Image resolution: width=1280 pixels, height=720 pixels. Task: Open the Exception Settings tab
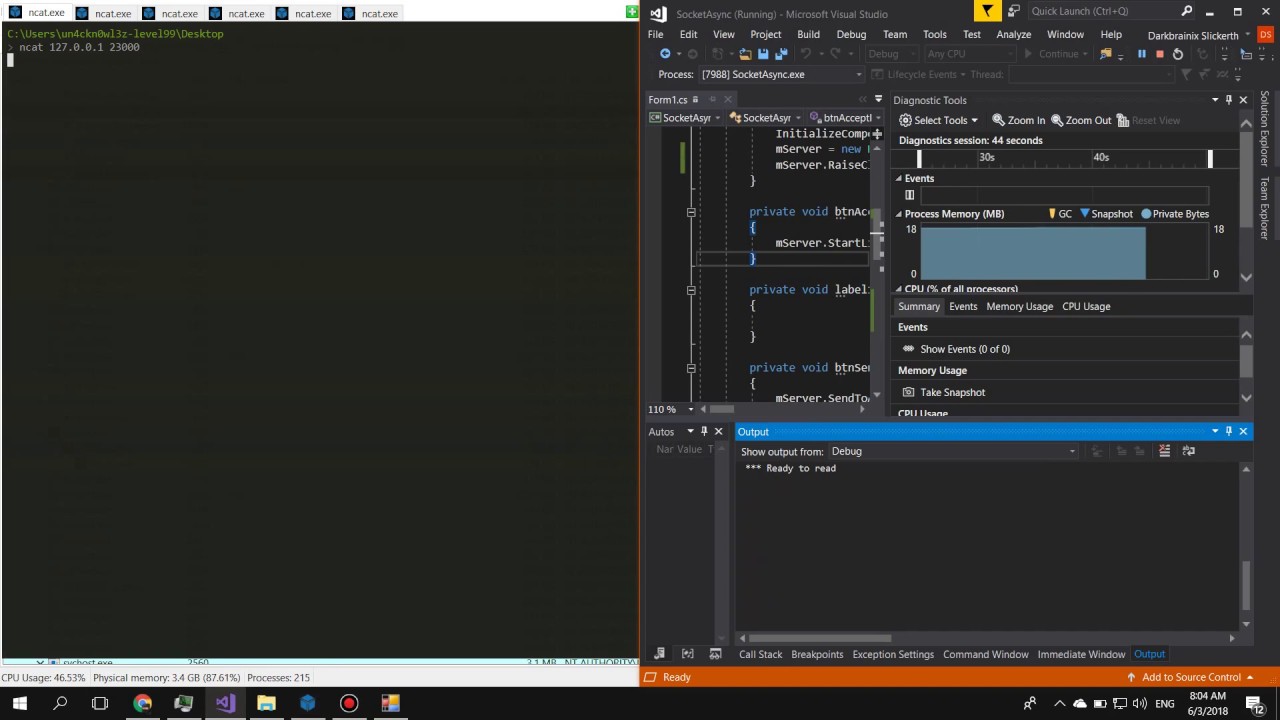pyautogui.click(x=893, y=654)
